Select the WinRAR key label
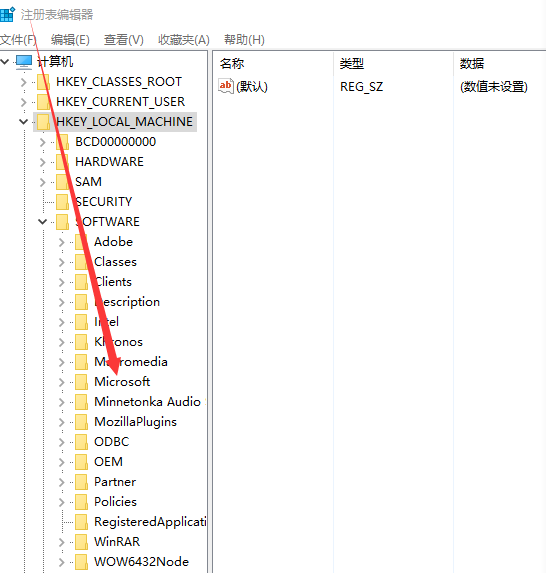 coord(117,542)
